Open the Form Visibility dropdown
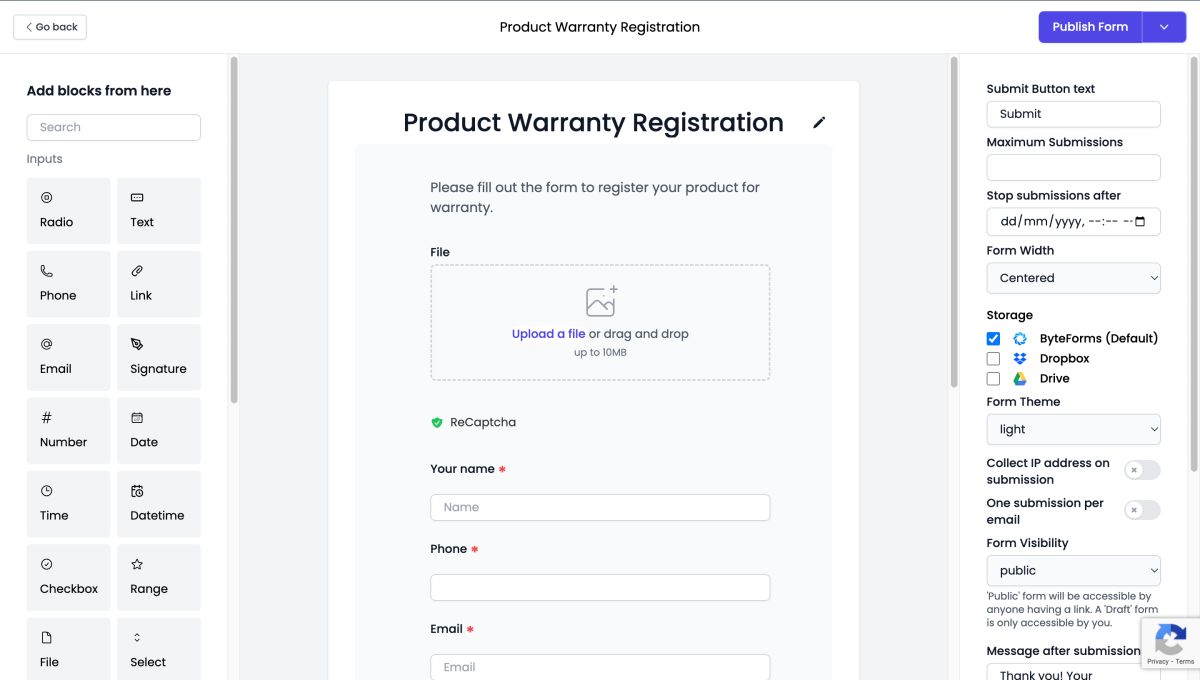Screen dimensions: 1200x680 (x=1073, y=570)
